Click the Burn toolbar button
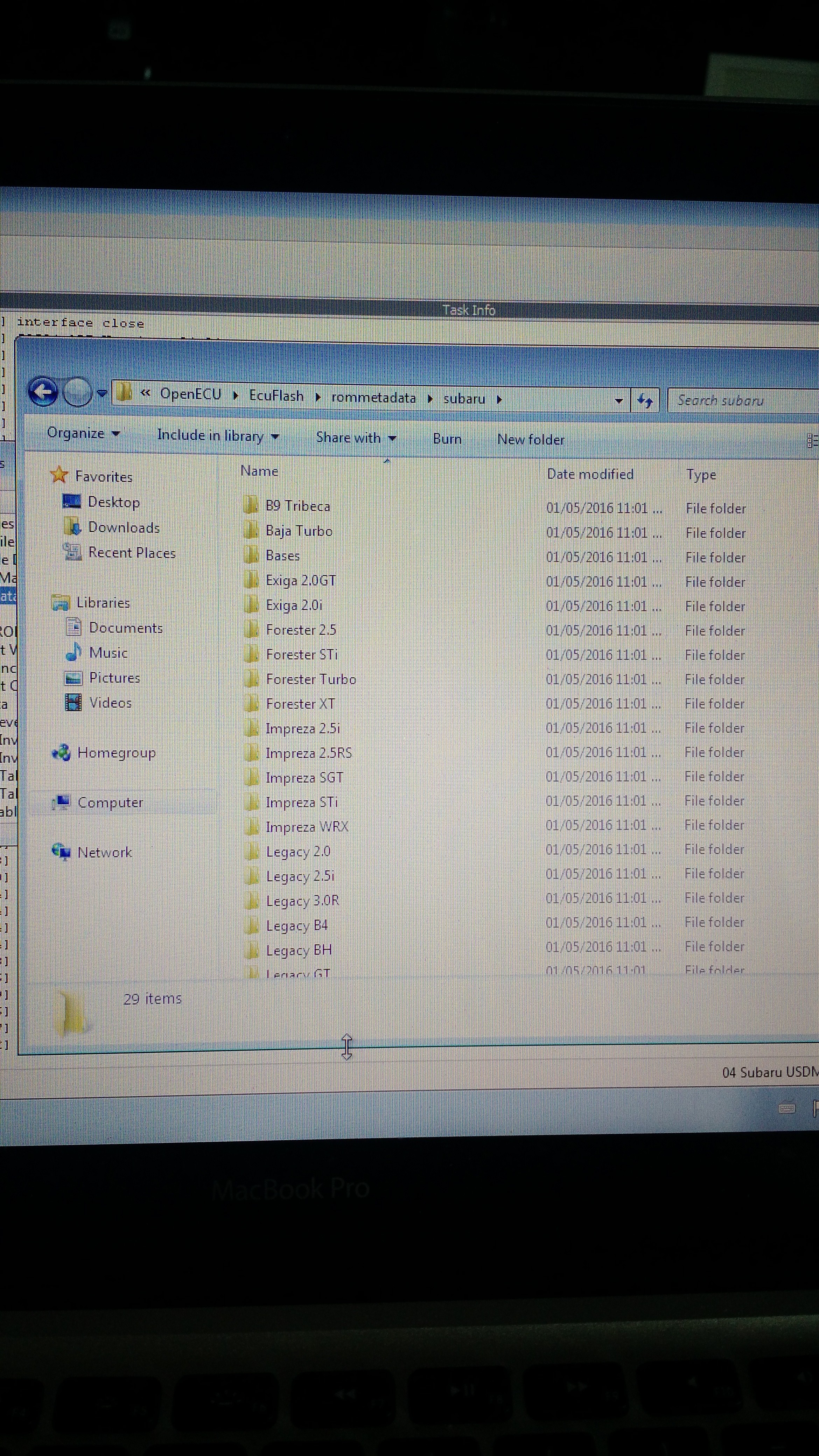Image resolution: width=819 pixels, height=1456 pixels. 447,439
